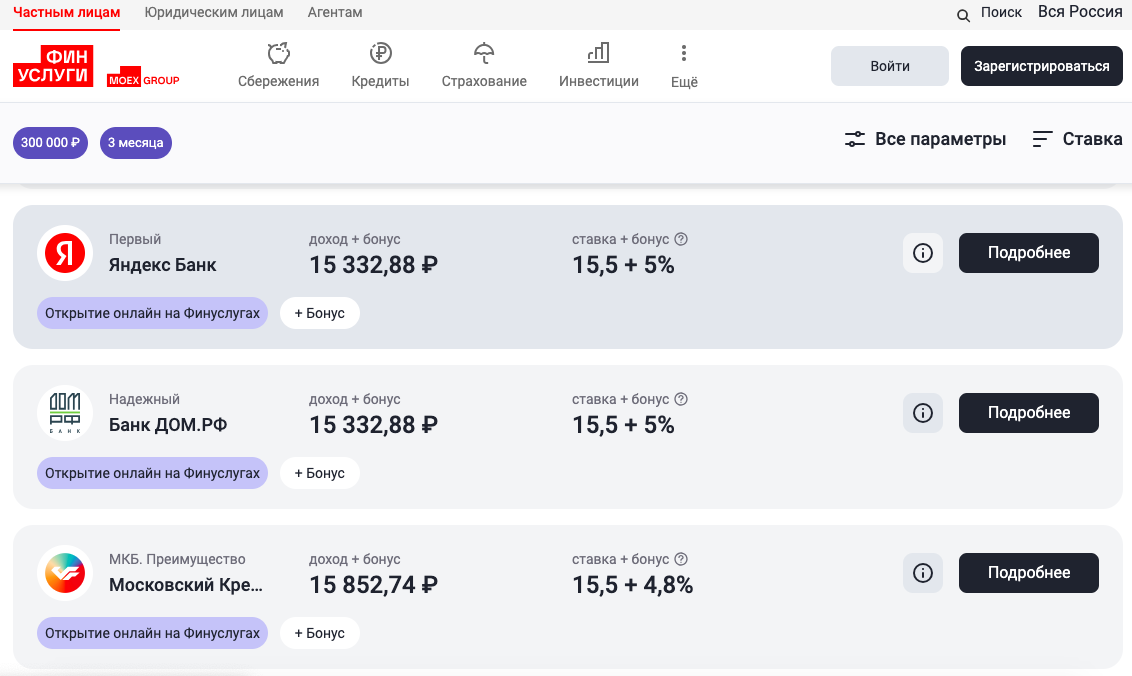The image size is (1132, 676).
Task: Open the Поиск search link
Action: (x=1001, y=12)
